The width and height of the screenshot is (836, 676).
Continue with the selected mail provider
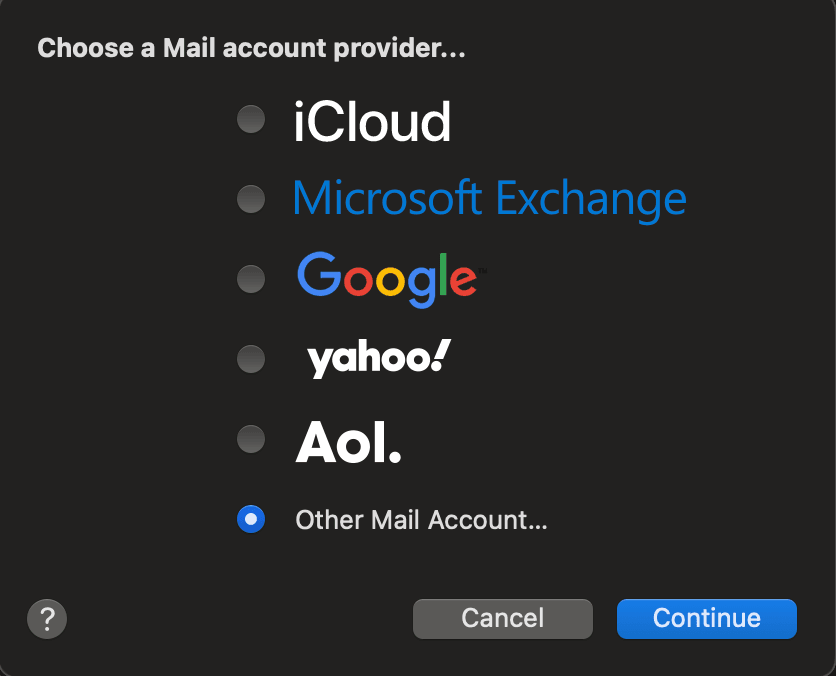pos(706,618)
